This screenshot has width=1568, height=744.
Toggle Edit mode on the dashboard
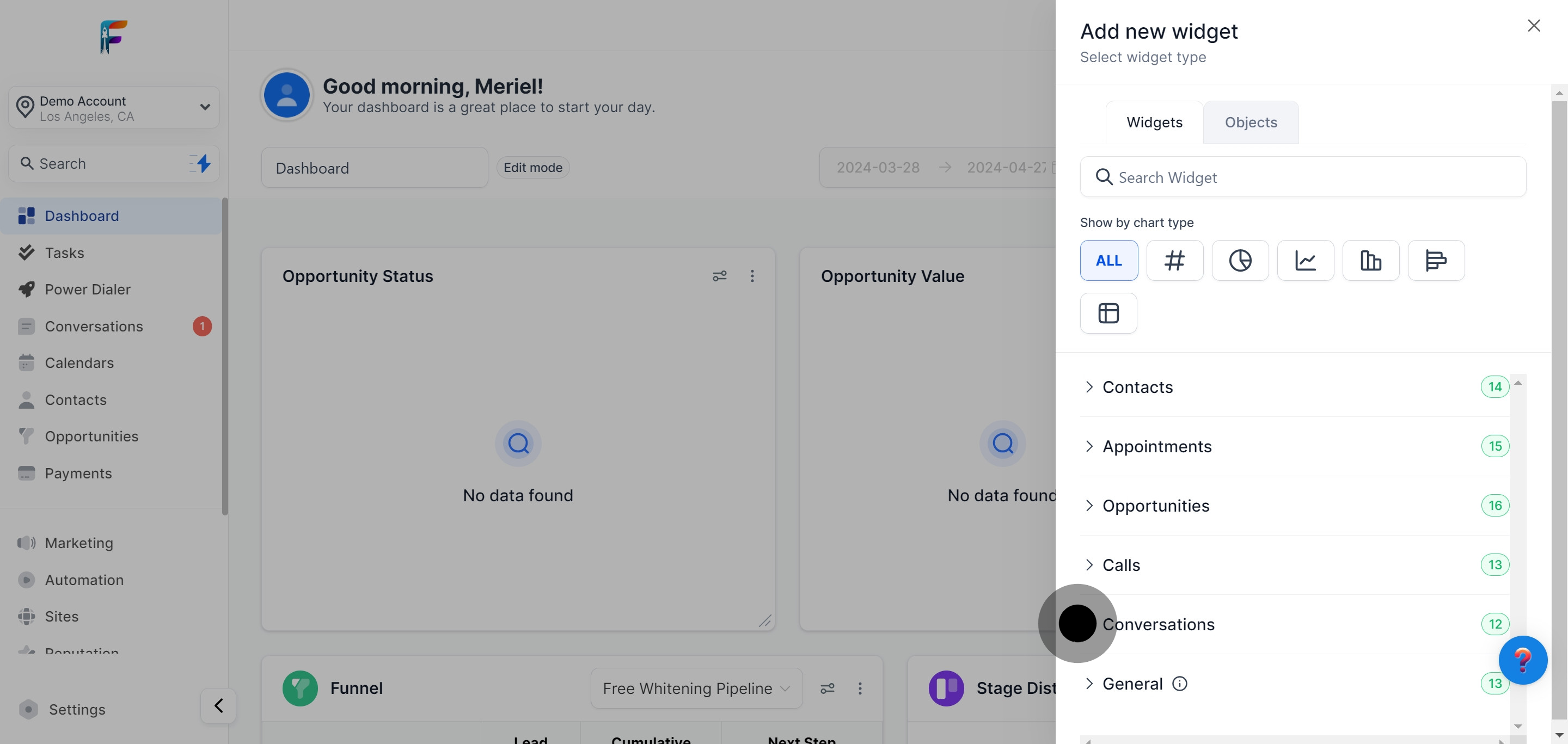pyautogui.click(x=532, y=167)
